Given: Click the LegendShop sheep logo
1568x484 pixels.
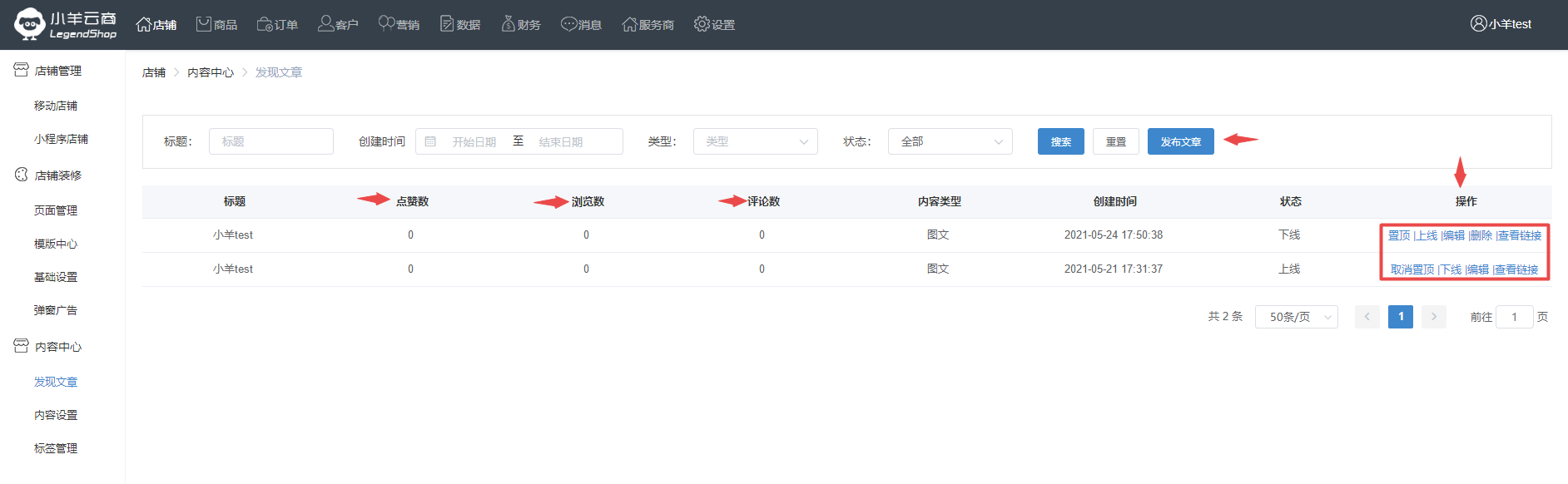Looking at the screenshot, I should [31, 24].
